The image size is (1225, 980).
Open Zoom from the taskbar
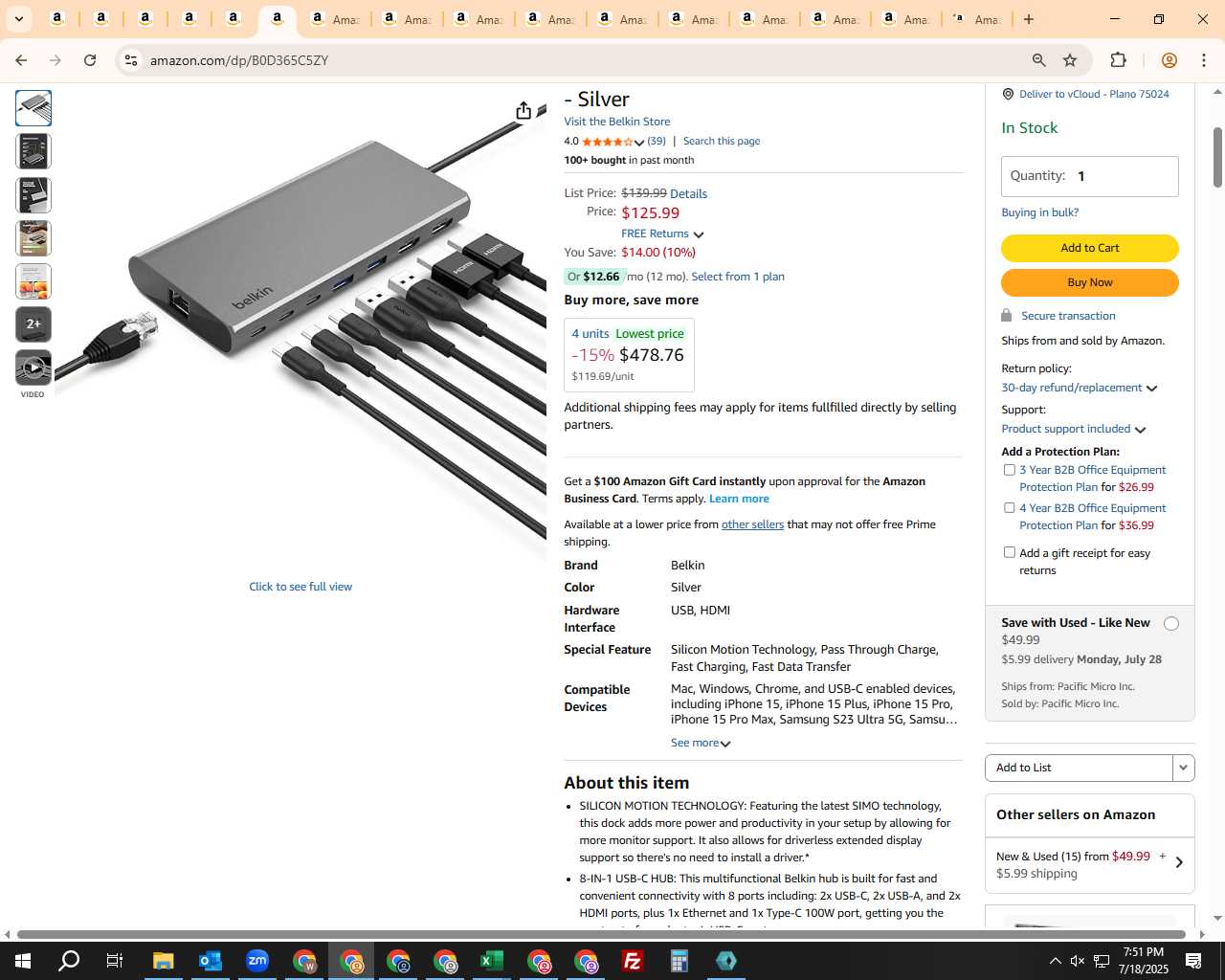tap(257, 961)
